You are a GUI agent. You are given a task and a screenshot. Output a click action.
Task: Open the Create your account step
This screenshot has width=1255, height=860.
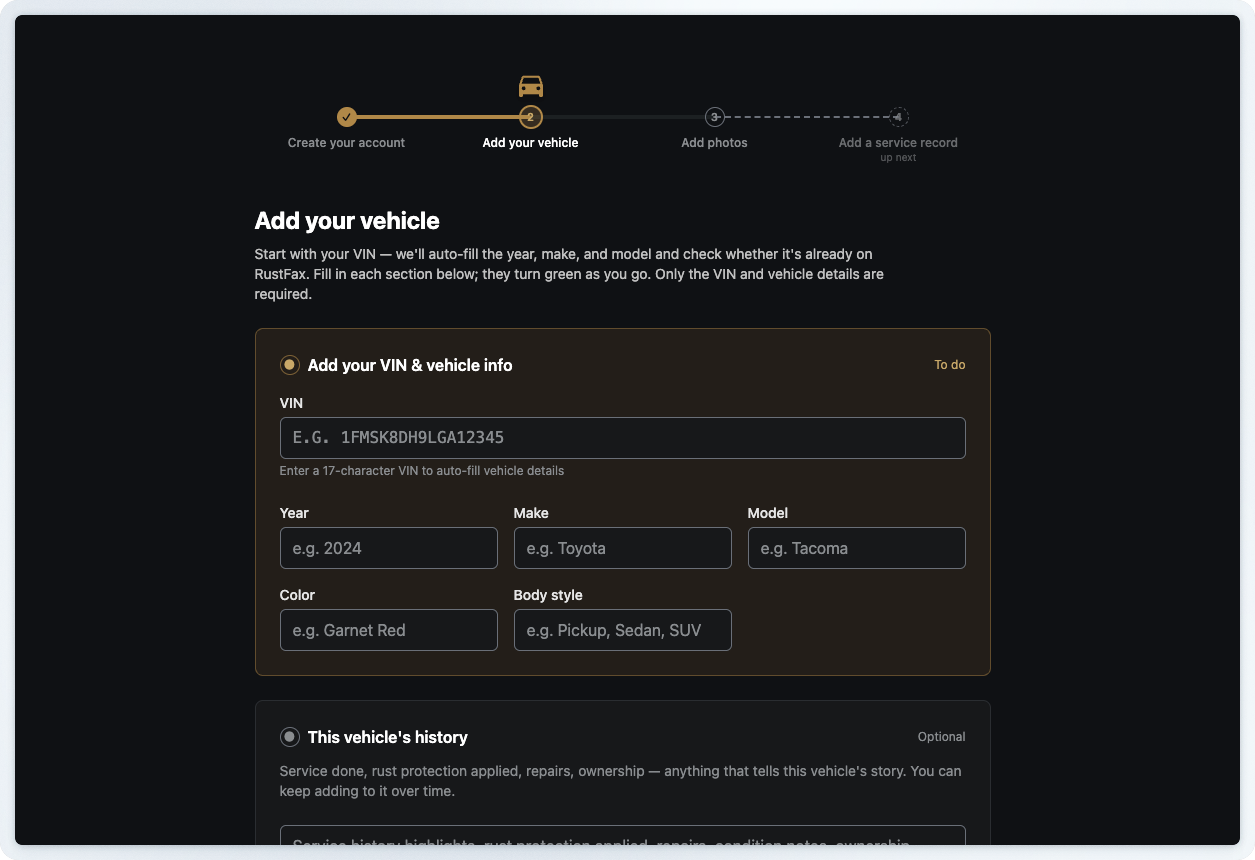(346, 143)
